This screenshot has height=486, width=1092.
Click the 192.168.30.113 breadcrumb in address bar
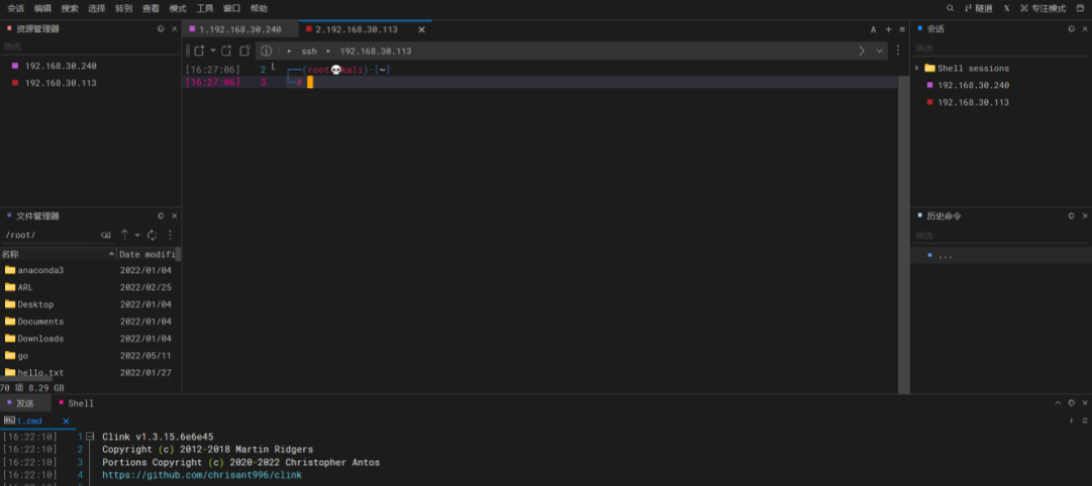(375, 51)
